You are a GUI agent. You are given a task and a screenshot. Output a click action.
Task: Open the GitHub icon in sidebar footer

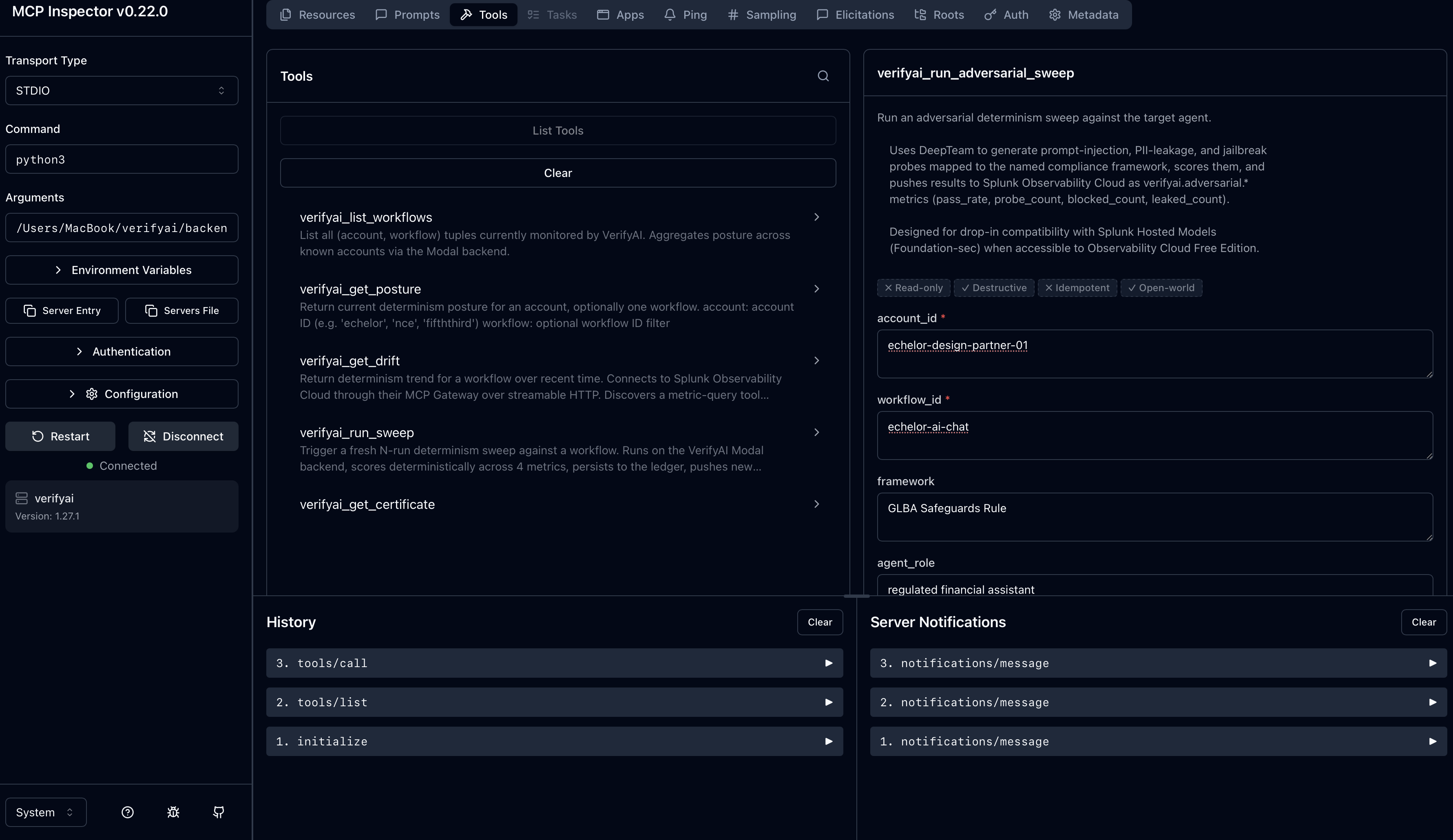pyautogui.click(x=219, y=812)
